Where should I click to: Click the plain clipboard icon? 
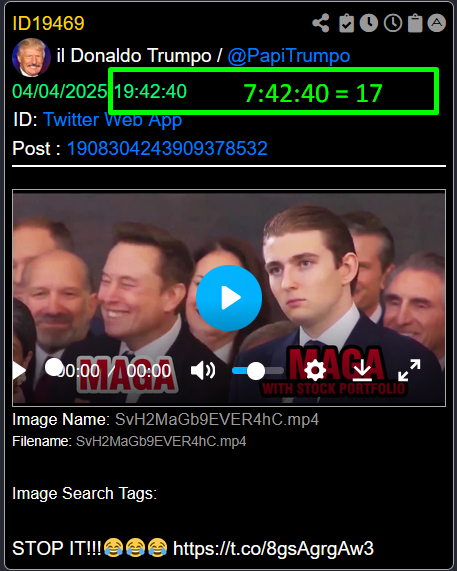[x=415, y=23]
